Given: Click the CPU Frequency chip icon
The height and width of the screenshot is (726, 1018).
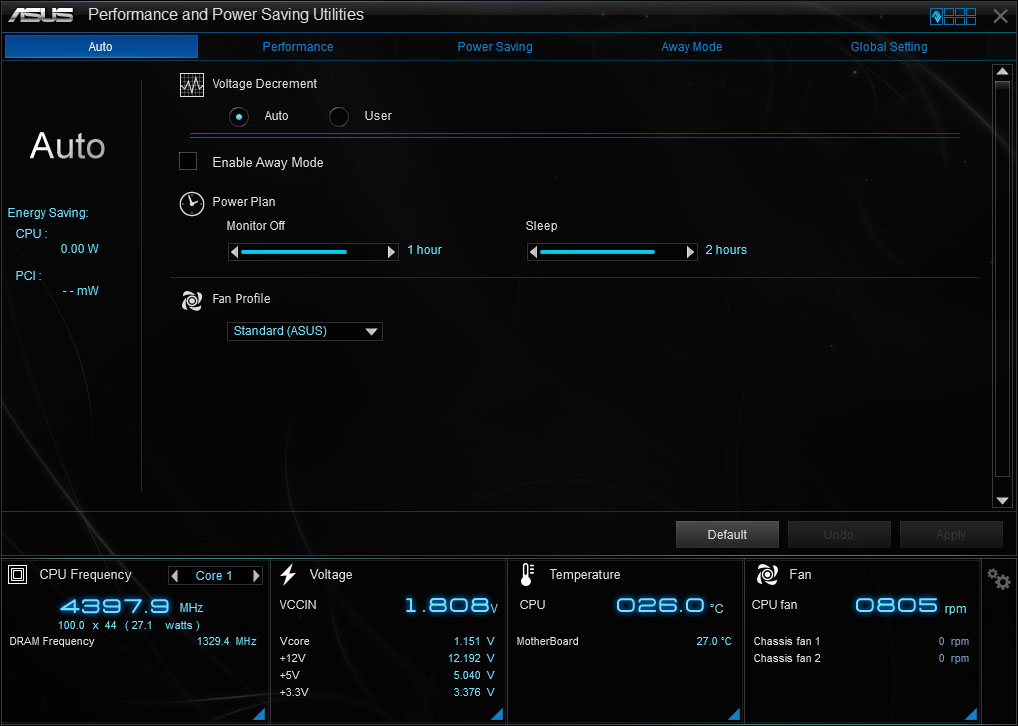Looking at the screenshot, I should point(18,574).
